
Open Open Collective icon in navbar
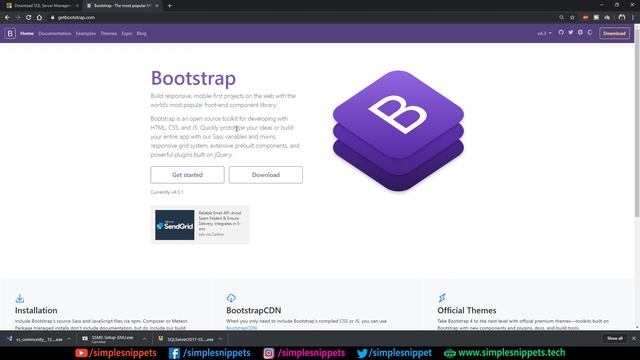pyautogui.click(x=590, y=33)
